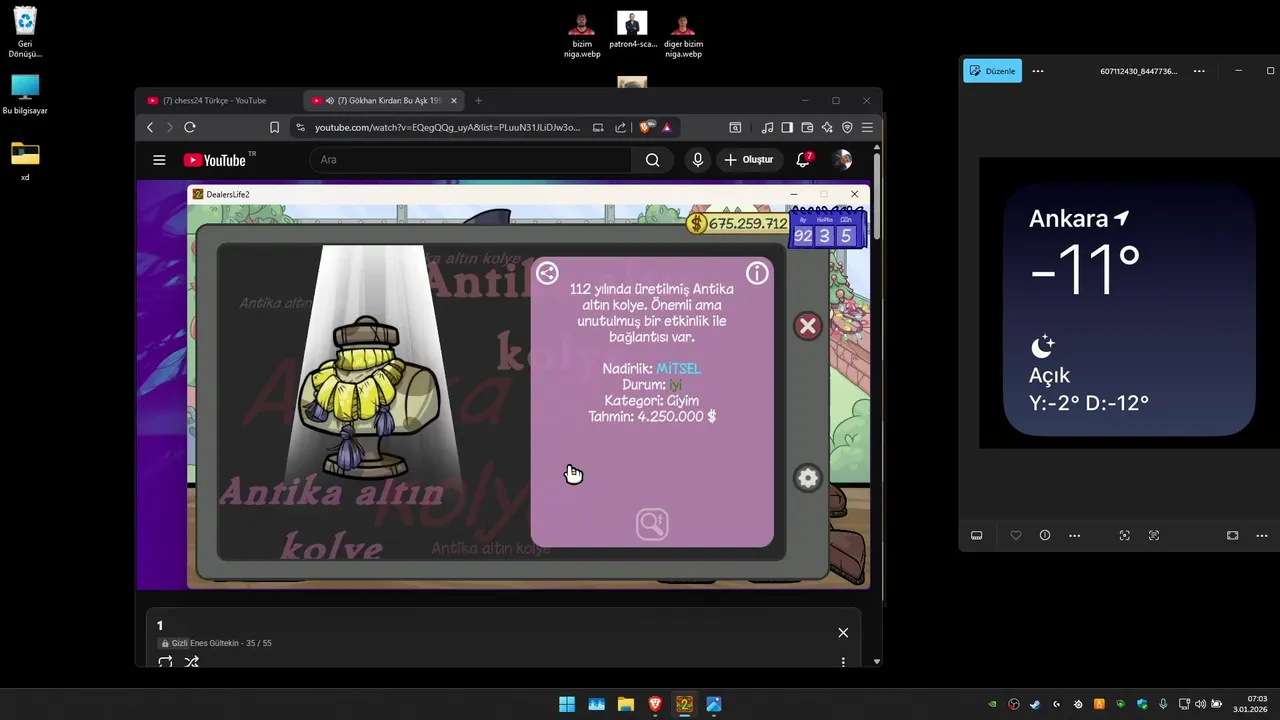Click the magnifier inspect icon on the card
The height and width of the screenshot is (720, 1280).
[x=652, y=523]
